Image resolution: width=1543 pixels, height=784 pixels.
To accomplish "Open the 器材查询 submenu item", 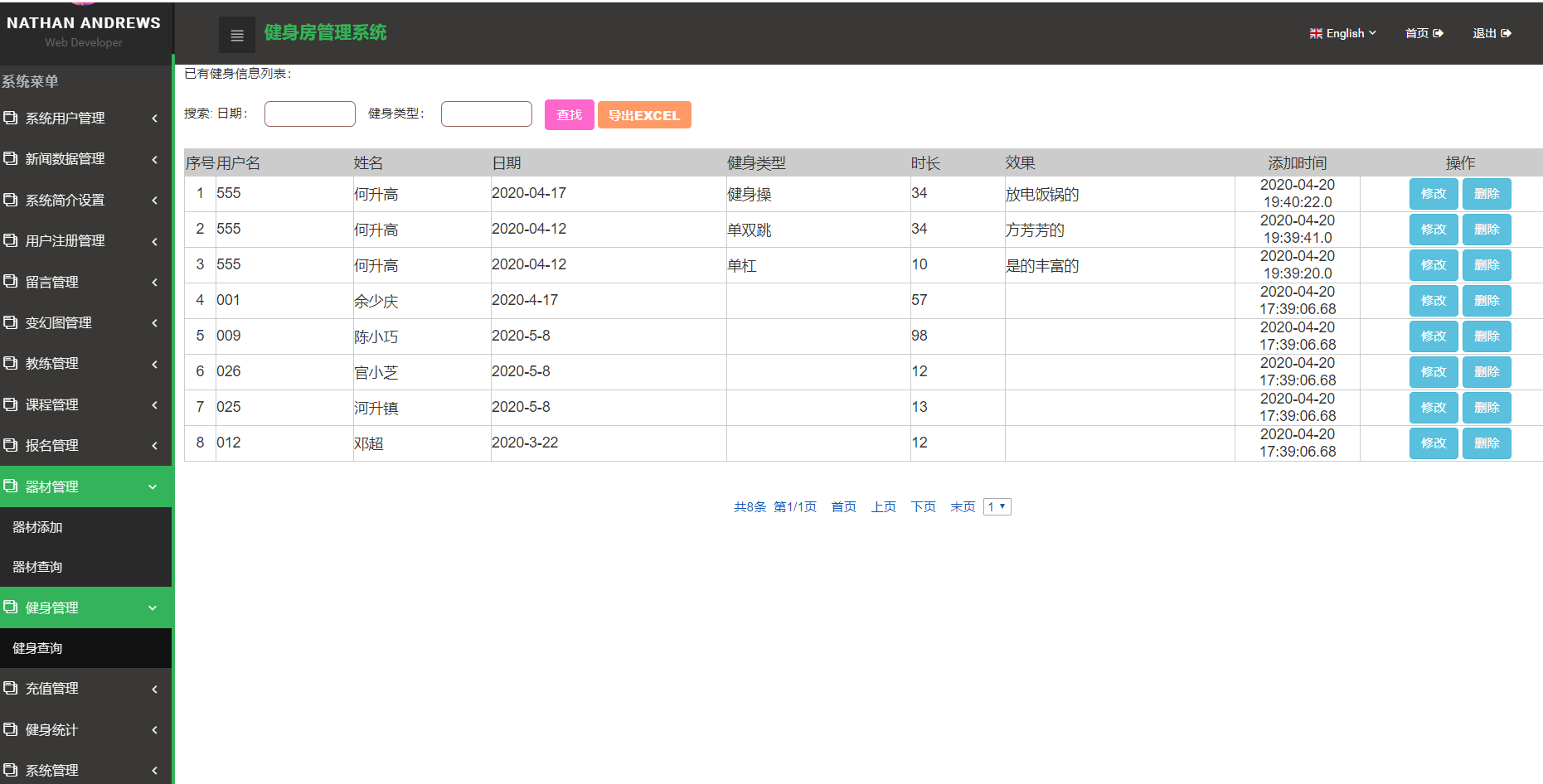I will tap(37, 567).
